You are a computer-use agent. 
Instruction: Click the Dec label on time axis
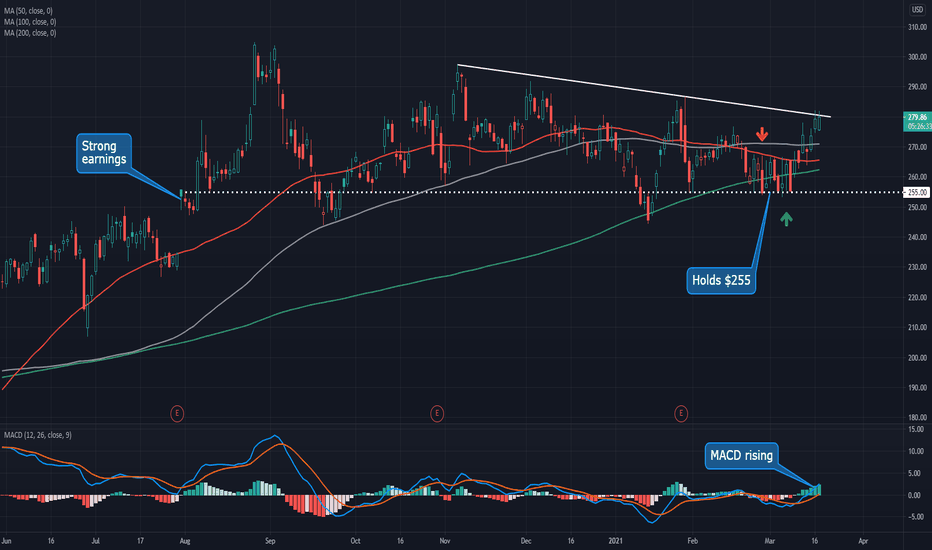tap(525, 541)
